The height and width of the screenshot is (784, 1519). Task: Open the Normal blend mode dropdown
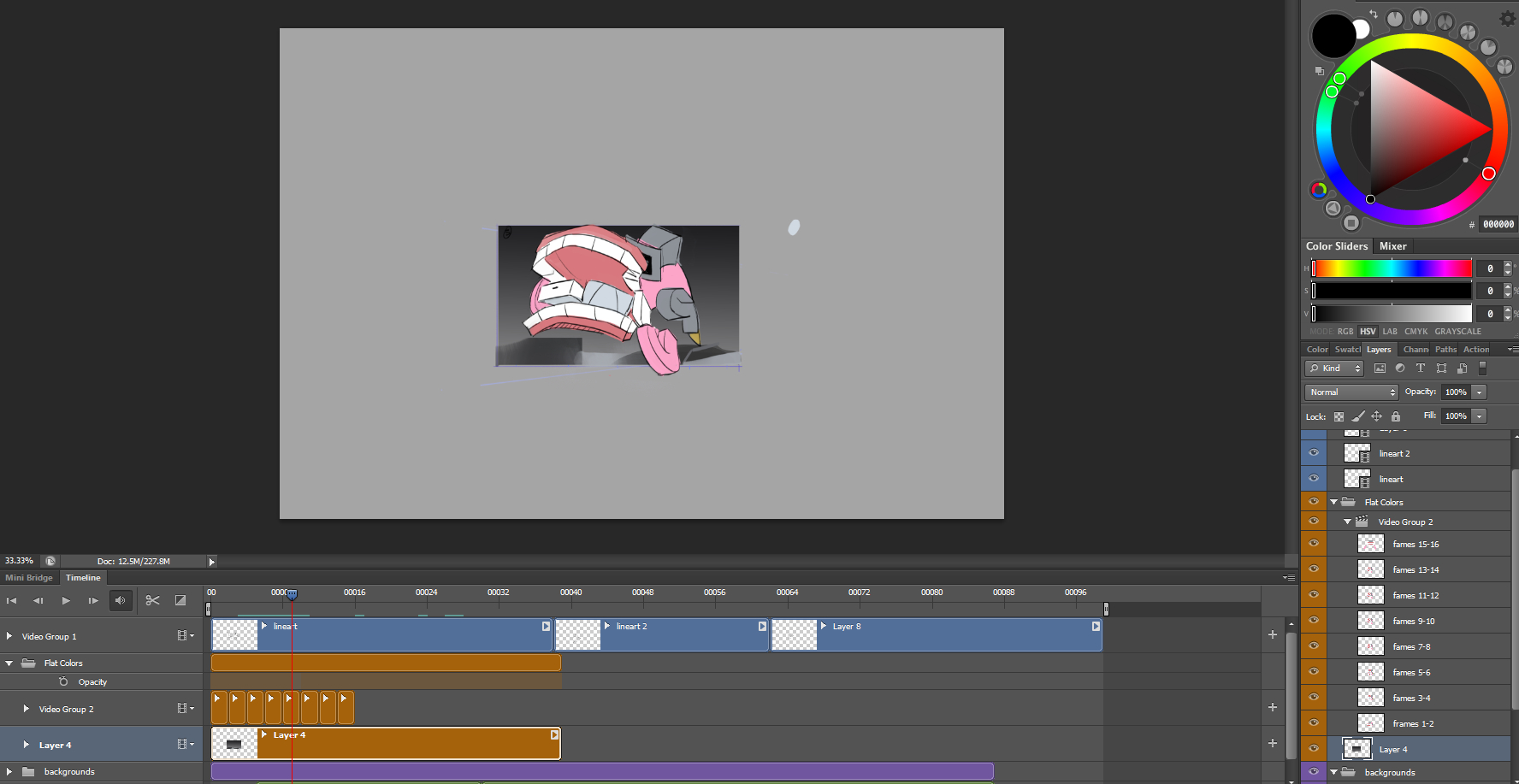click(1351, 392)
